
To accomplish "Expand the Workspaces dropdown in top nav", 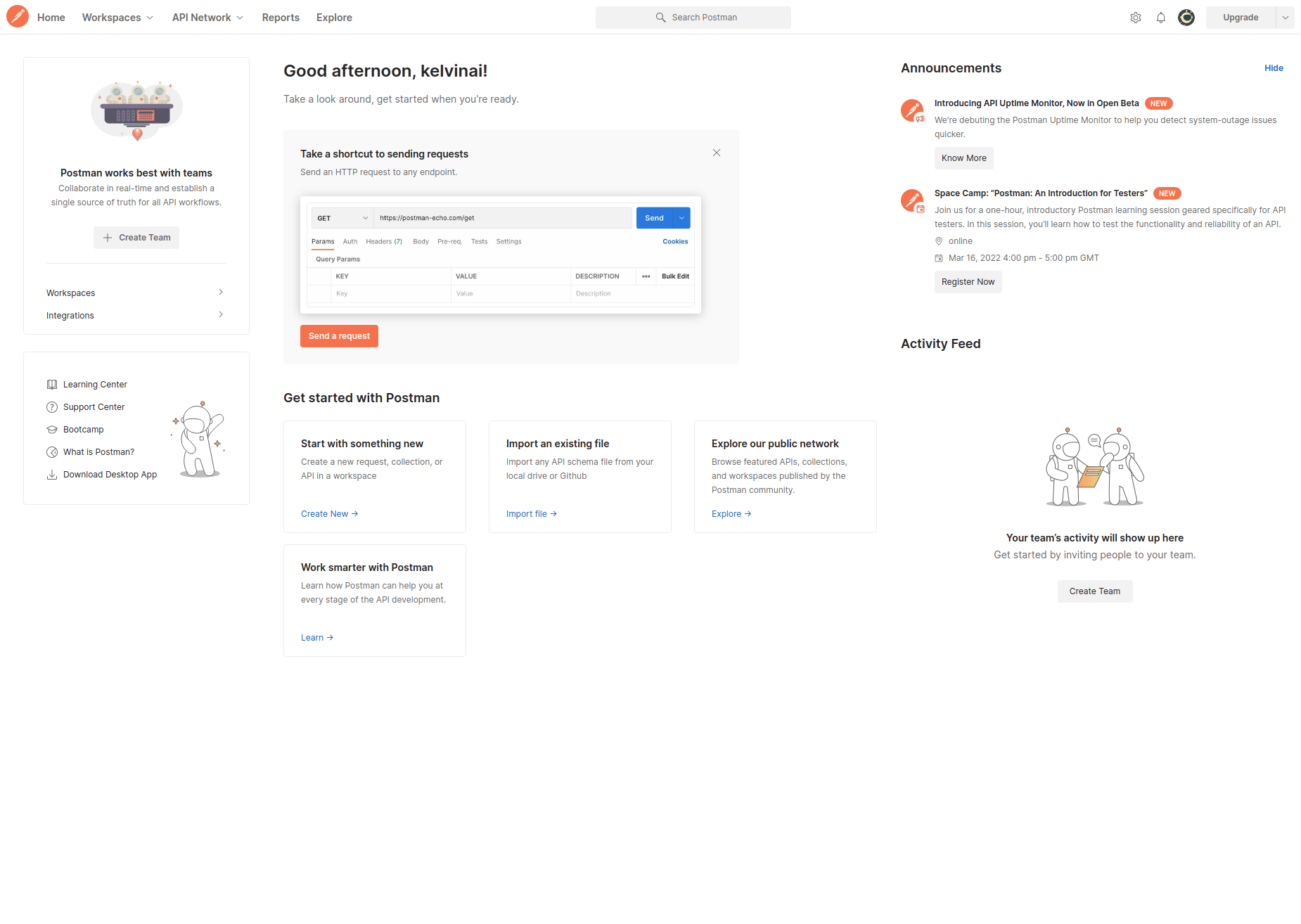I will [x=150, y=18].
